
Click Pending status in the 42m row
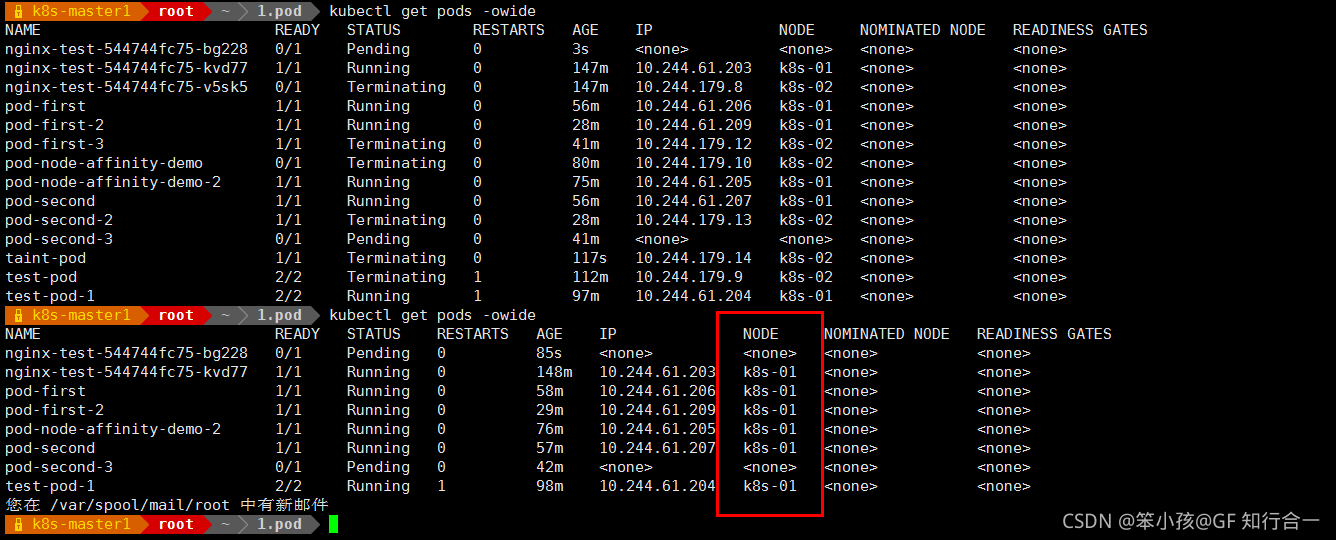[x=378, y=467]
